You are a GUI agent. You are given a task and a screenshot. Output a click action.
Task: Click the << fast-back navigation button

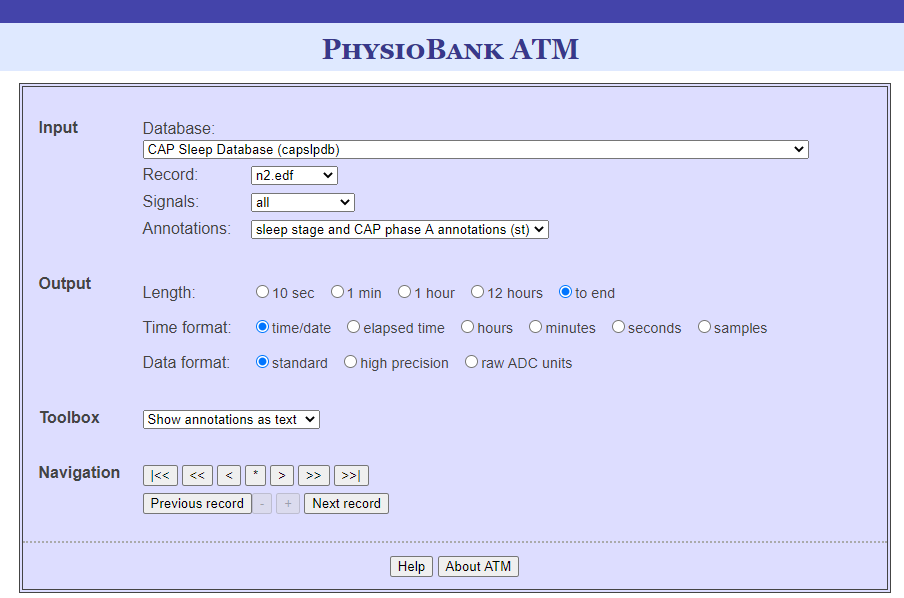pyautogui.click(x=197, y=476)
